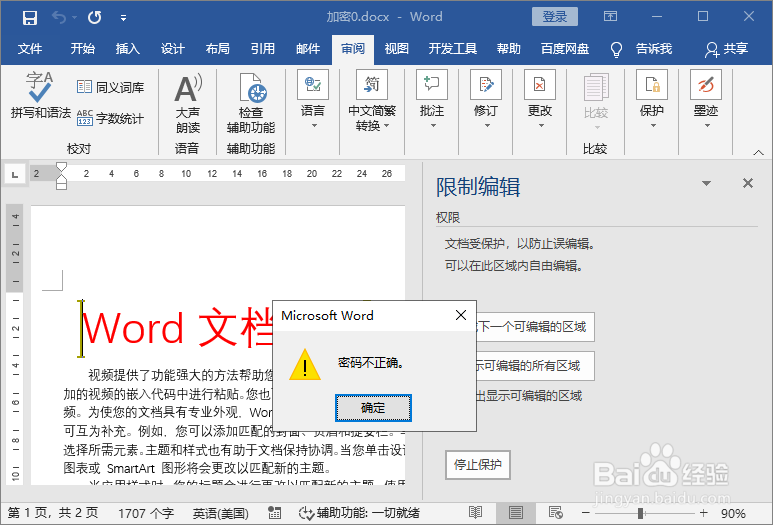Click the zoom out minus button
This screenshot has height=525, width=773.
(x=586, y=513)
